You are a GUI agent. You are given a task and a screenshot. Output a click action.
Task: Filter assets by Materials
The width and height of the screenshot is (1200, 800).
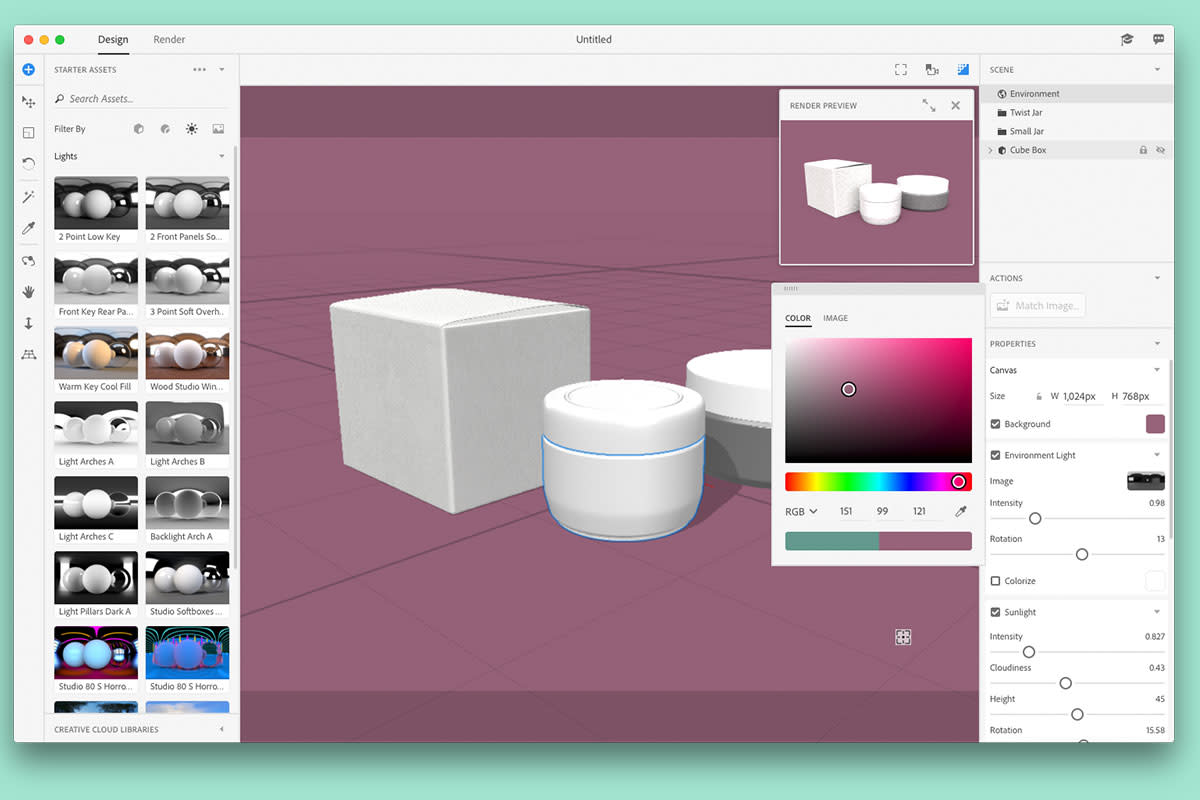[165, 129]
